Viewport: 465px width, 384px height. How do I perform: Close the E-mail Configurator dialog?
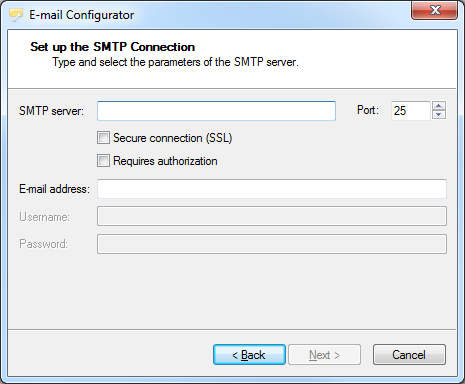pos(434,10)
